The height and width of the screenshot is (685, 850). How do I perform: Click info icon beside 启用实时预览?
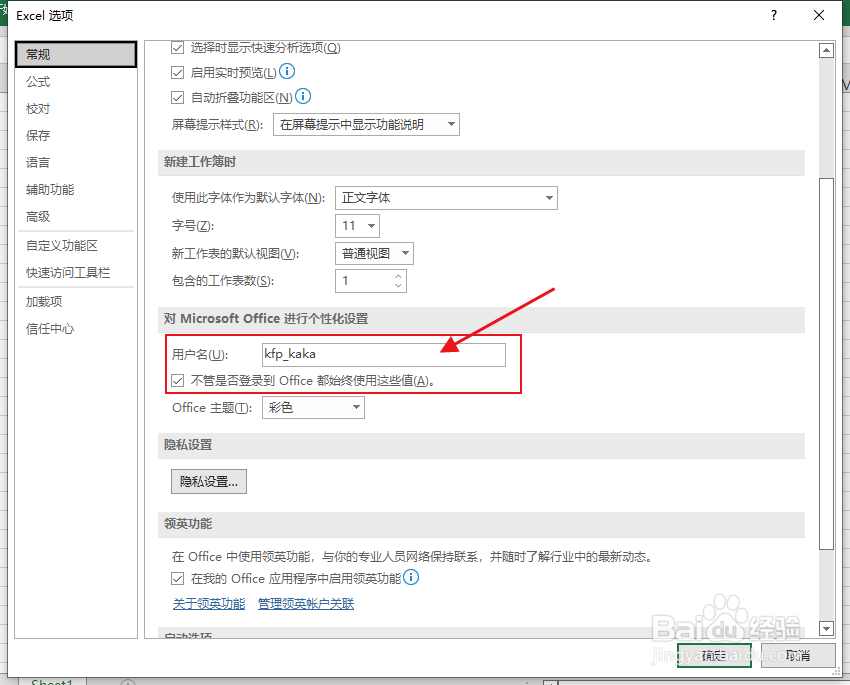pyautogui.click(x=287, y=71)
